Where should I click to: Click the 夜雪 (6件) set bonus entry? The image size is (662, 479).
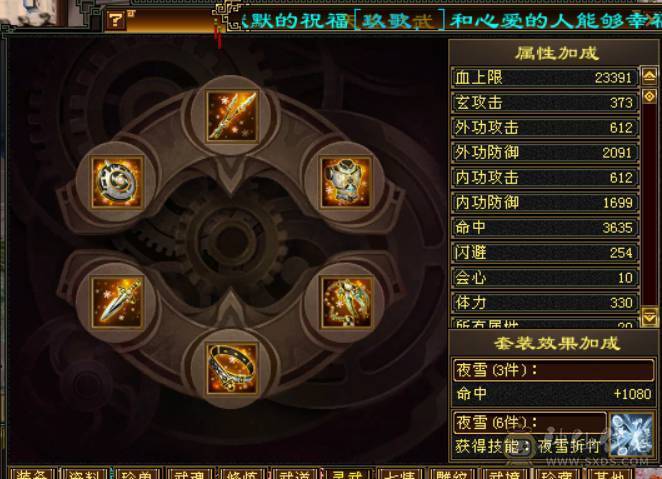point(529,422)
